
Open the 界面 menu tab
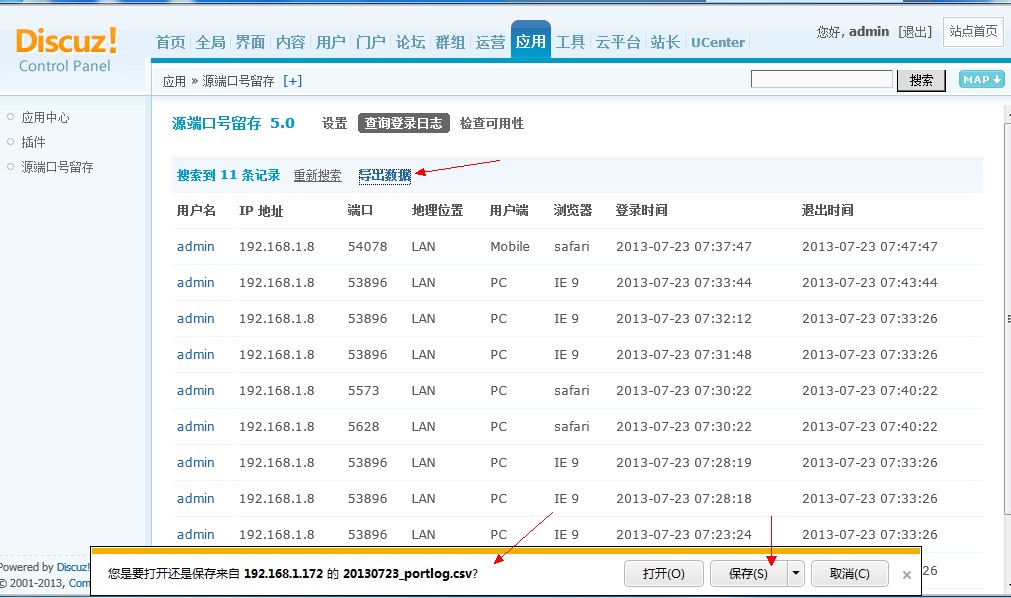tap(251, 43)
